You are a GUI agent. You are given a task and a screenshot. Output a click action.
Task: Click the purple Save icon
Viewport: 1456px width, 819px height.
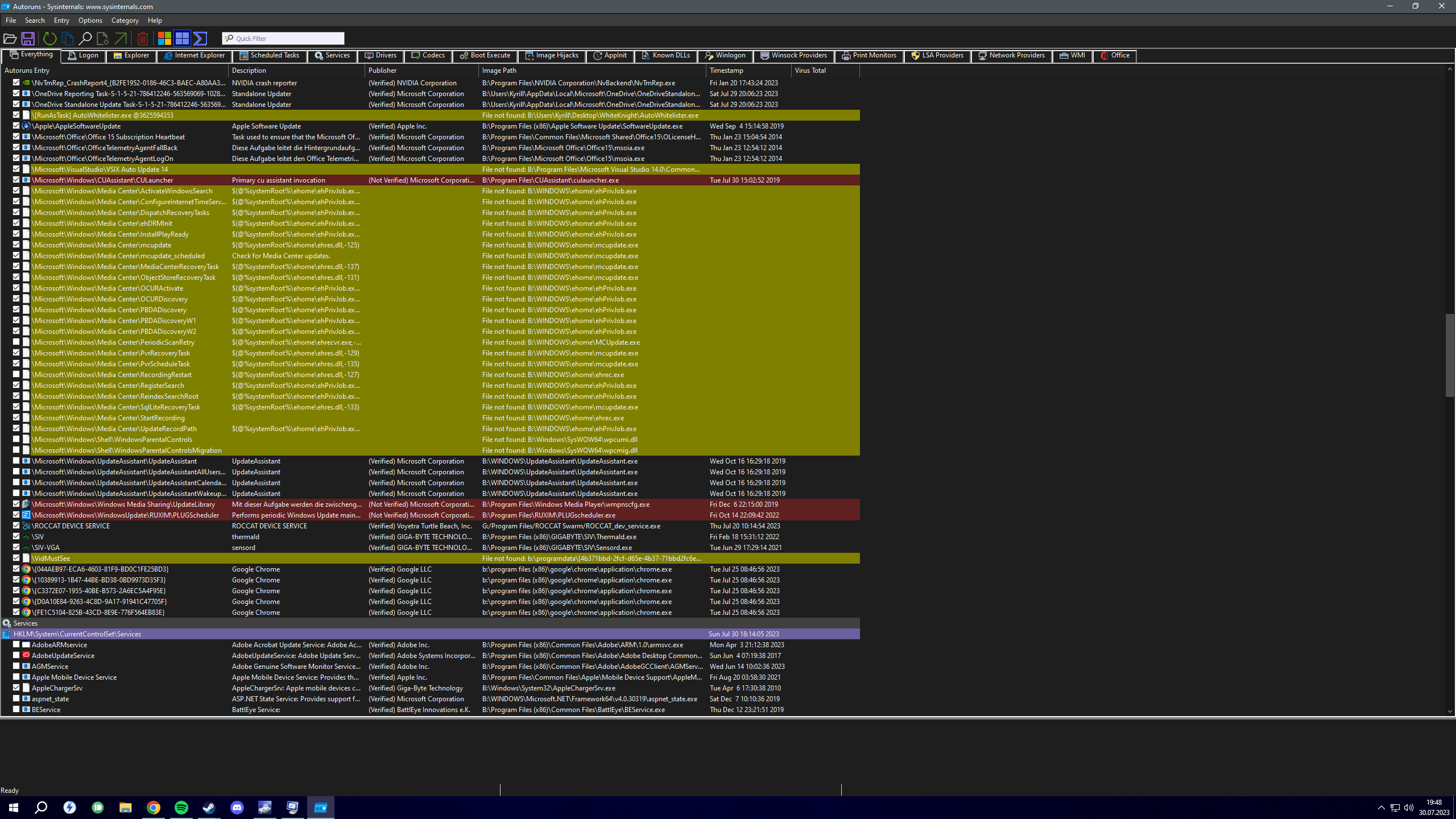tap(27, 39)
